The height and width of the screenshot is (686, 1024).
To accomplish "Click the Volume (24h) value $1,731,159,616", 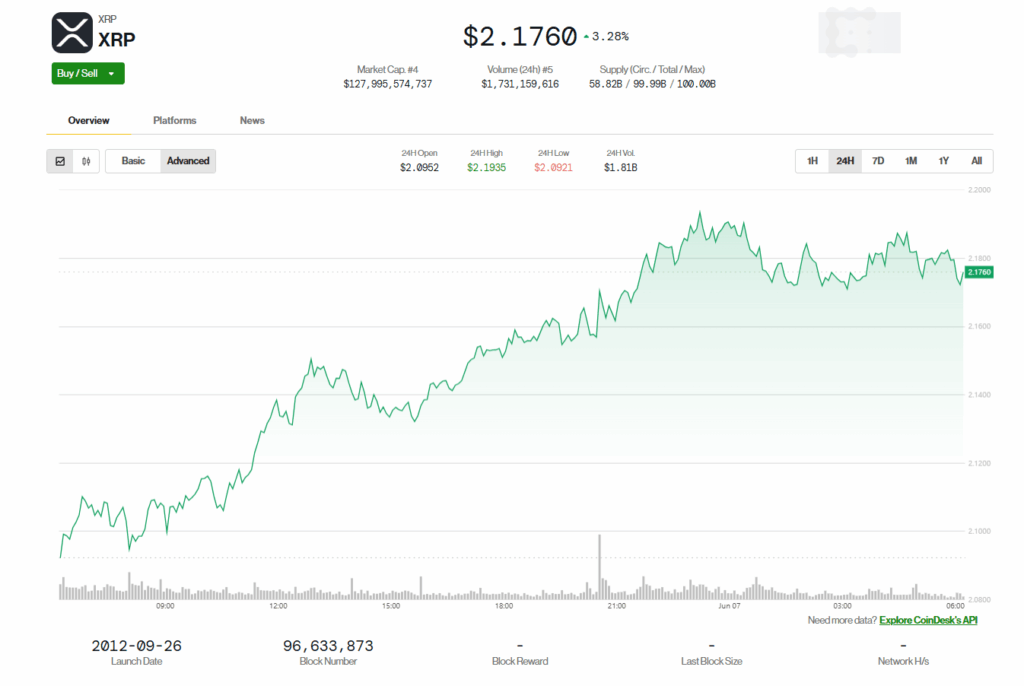I will (x=520, y=84).
